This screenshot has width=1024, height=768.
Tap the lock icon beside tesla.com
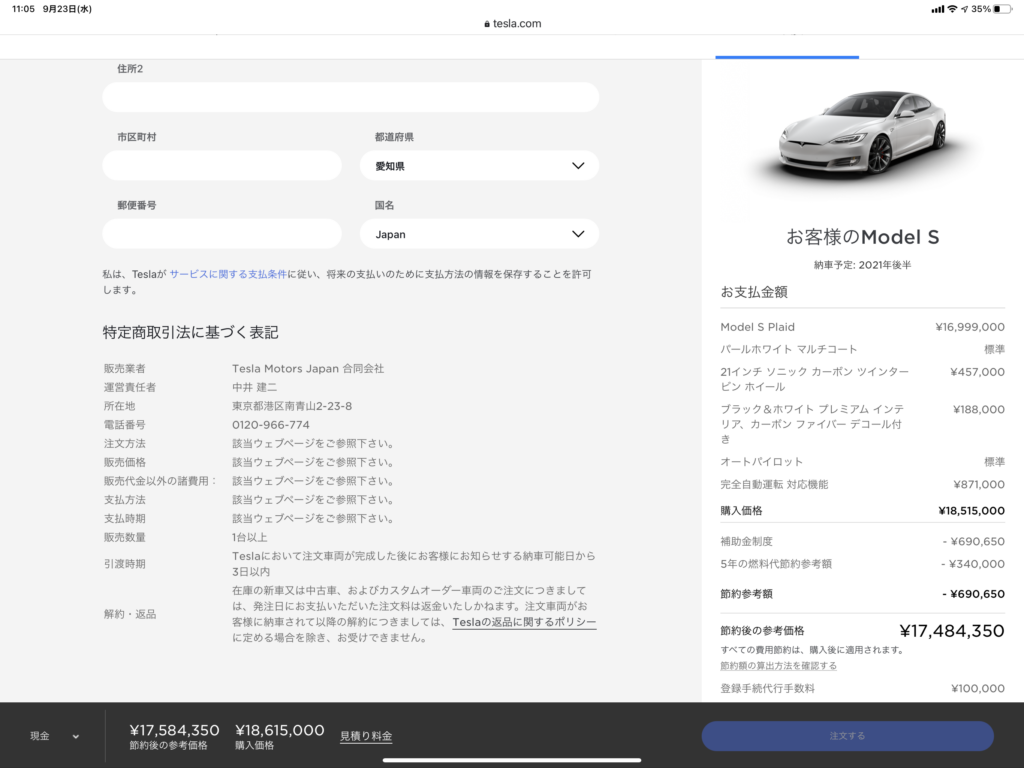(487, 24)
